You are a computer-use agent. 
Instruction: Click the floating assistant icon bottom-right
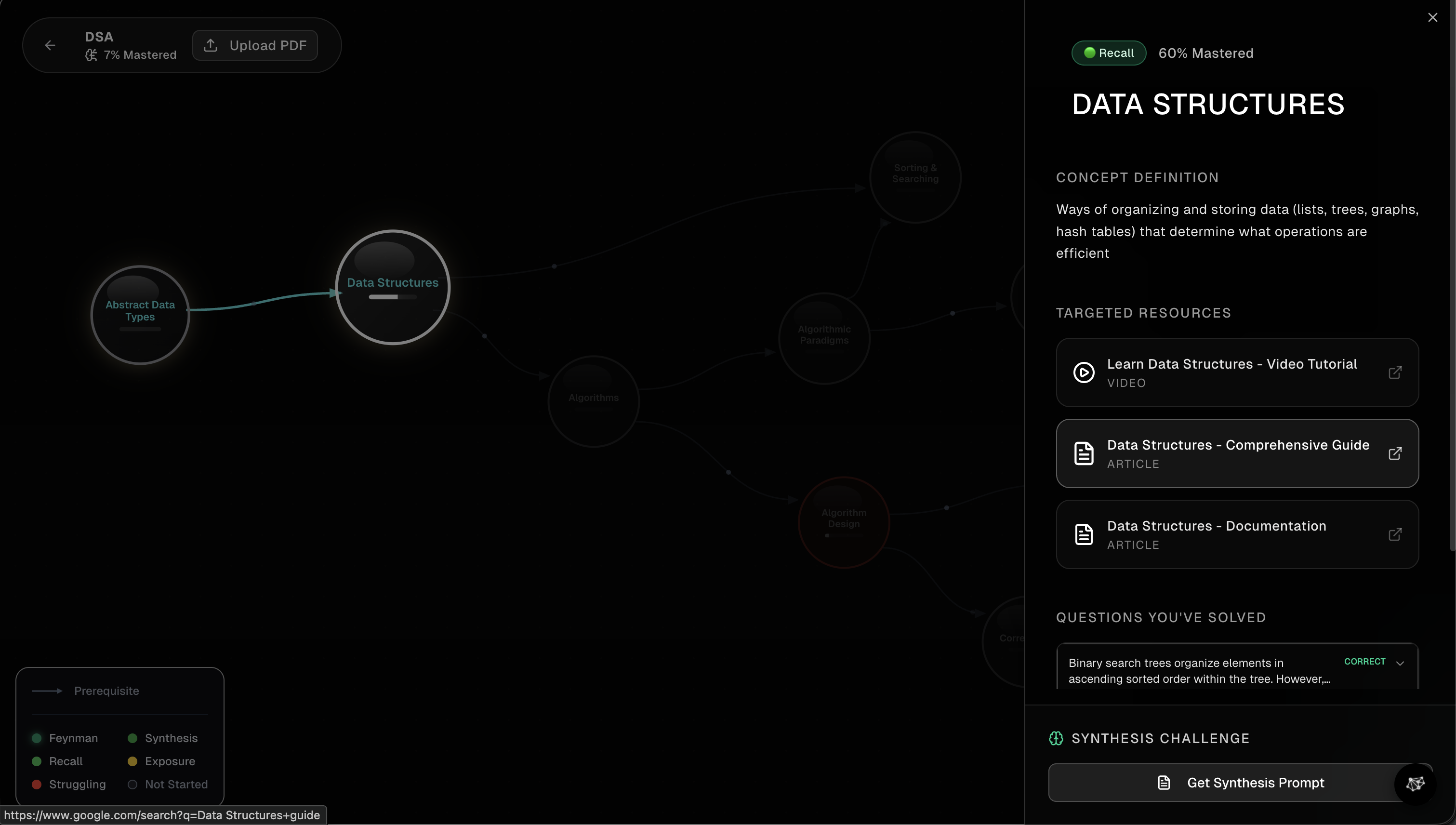[x=1415, y=784]
